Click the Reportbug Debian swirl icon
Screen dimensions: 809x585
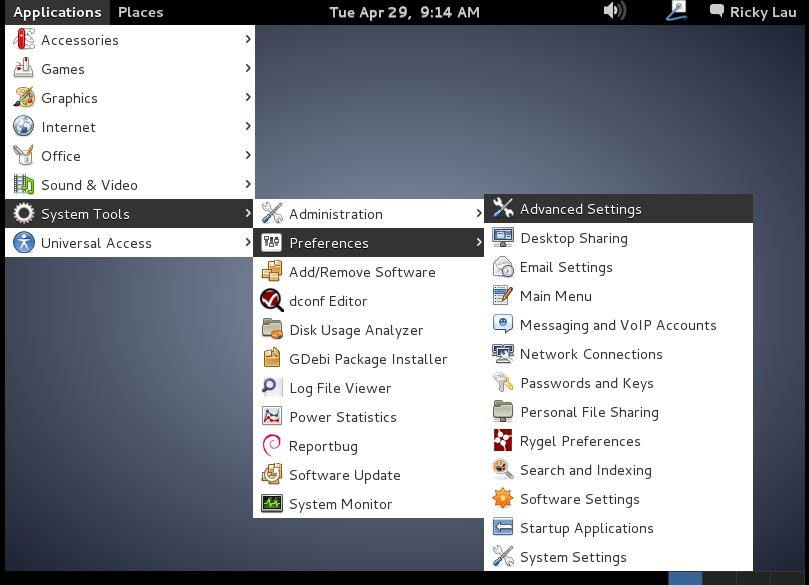272,445
